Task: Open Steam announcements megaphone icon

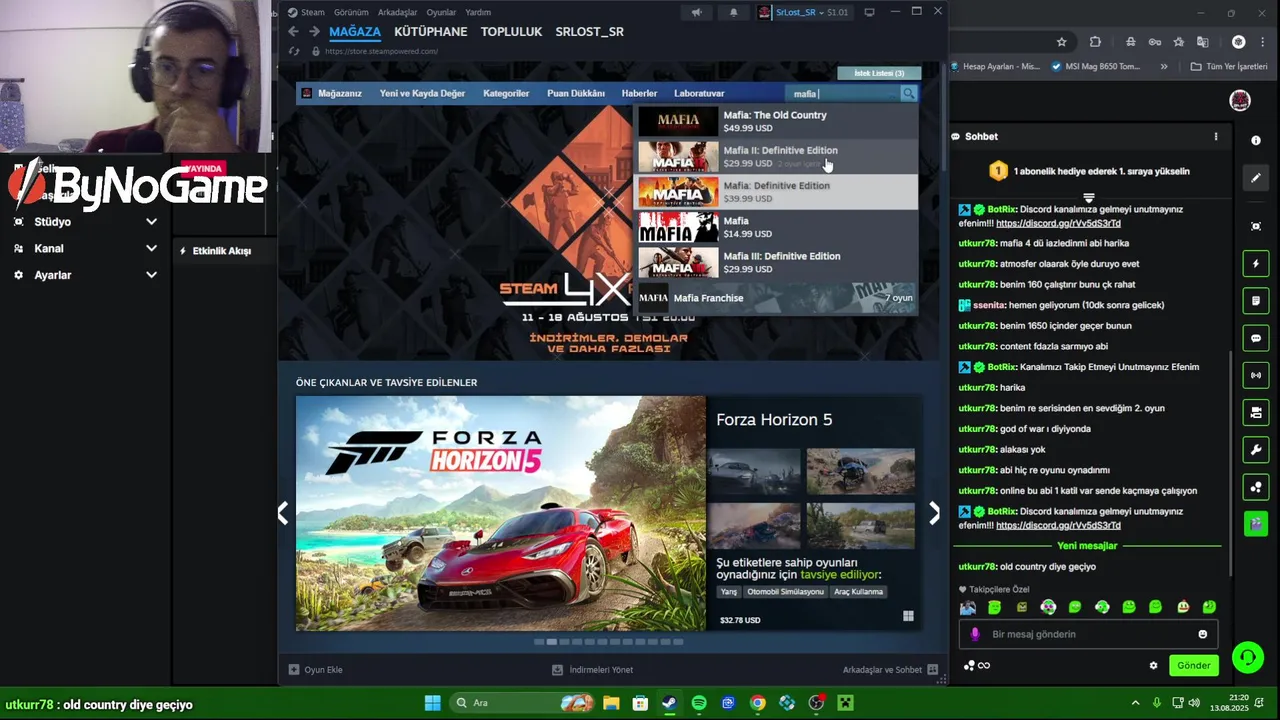Action: [697, 12]
